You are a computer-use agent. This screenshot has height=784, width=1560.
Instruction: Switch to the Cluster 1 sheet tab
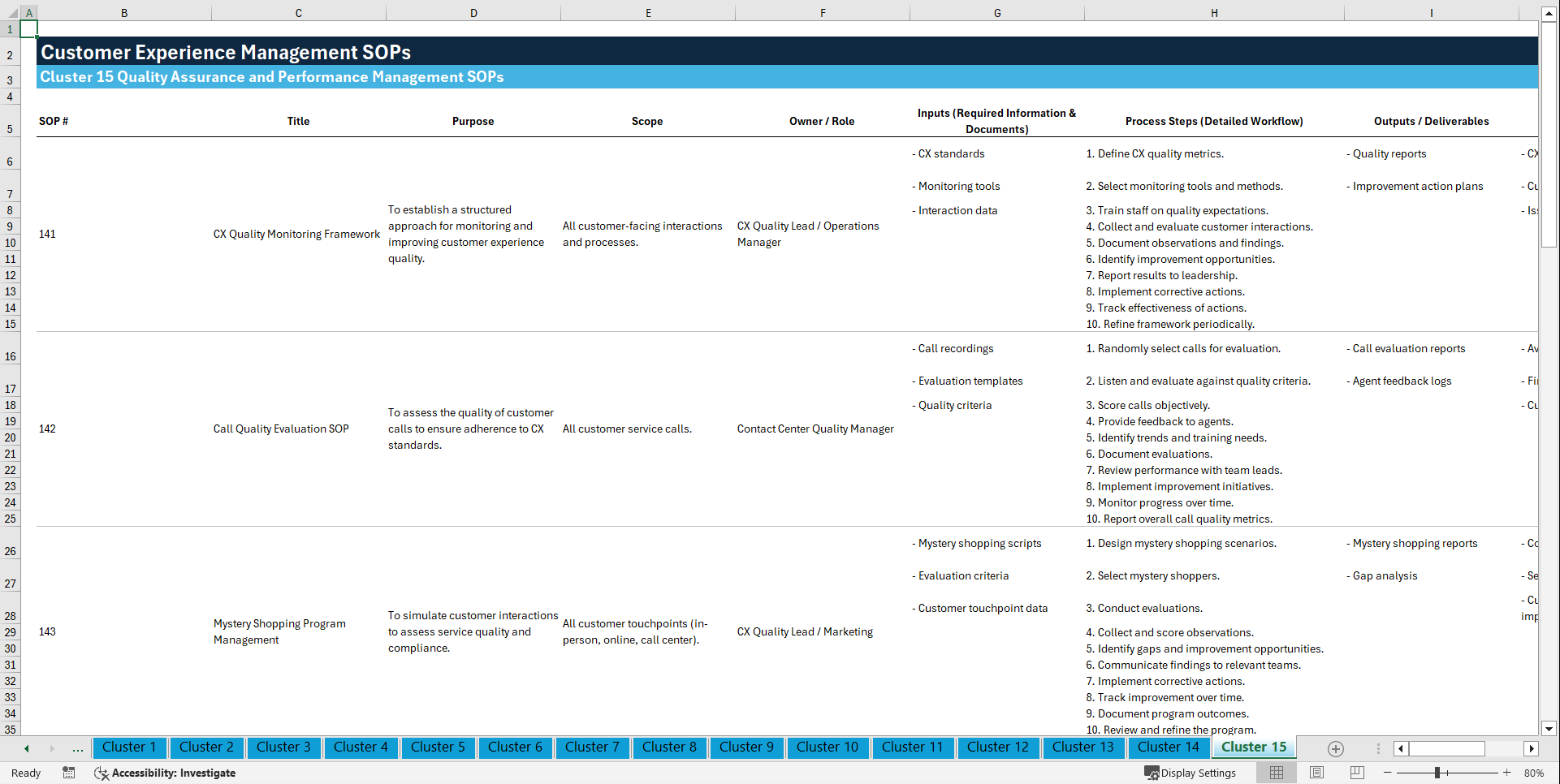coord(129,747)
